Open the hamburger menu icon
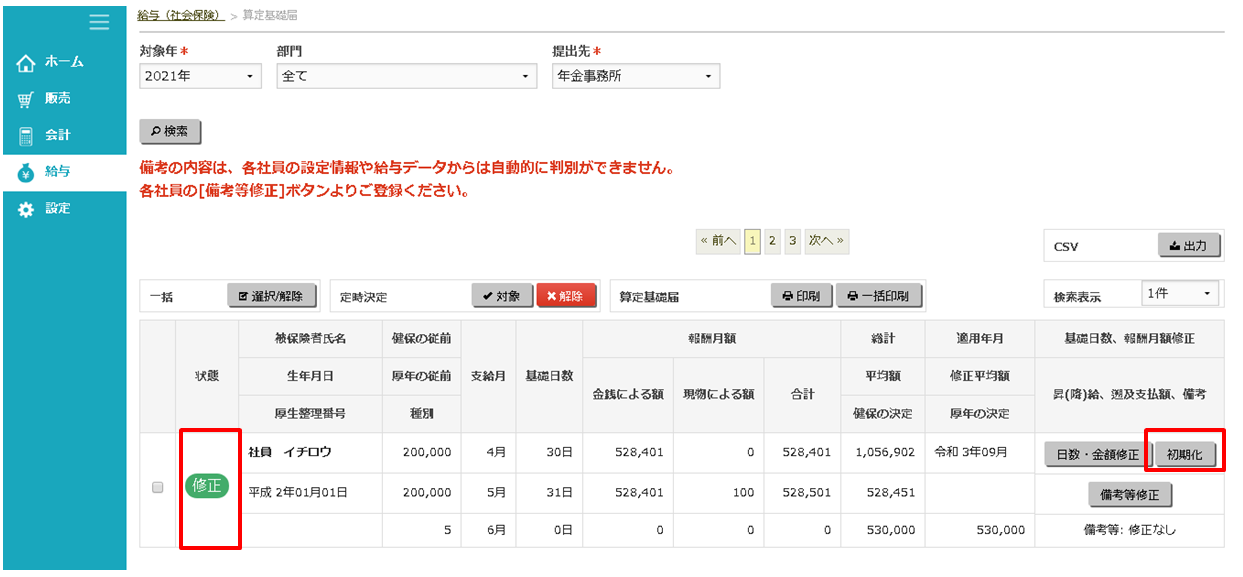The width and height of the screenshot is (1243, 577). 98,22
